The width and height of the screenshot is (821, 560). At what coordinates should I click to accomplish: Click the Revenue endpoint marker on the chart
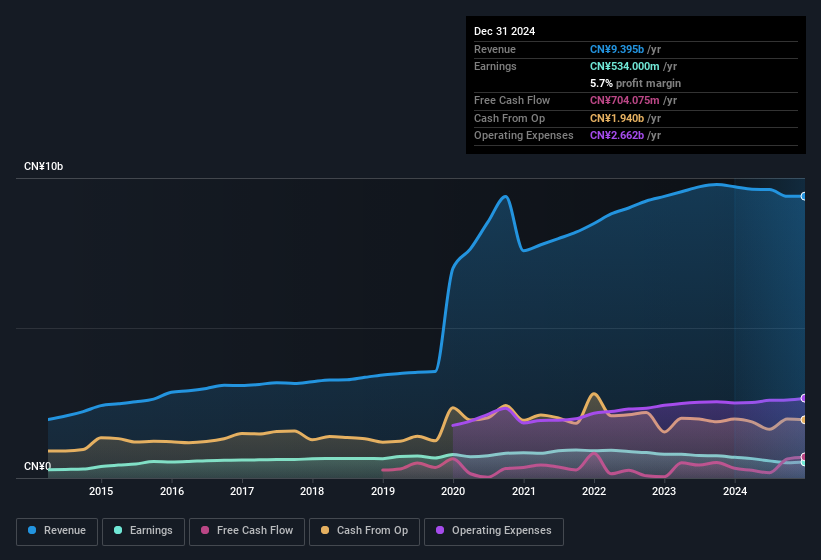point(804,196)
